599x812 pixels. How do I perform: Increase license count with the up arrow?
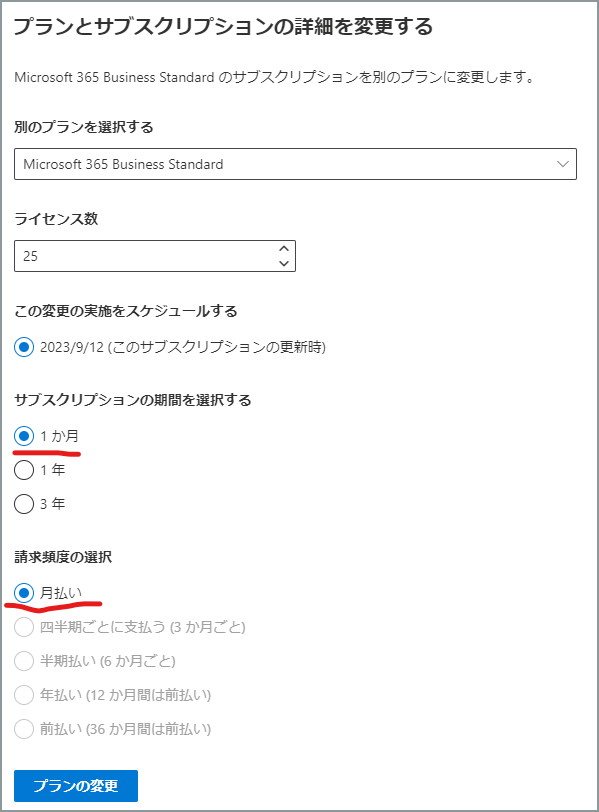[284, 249]
